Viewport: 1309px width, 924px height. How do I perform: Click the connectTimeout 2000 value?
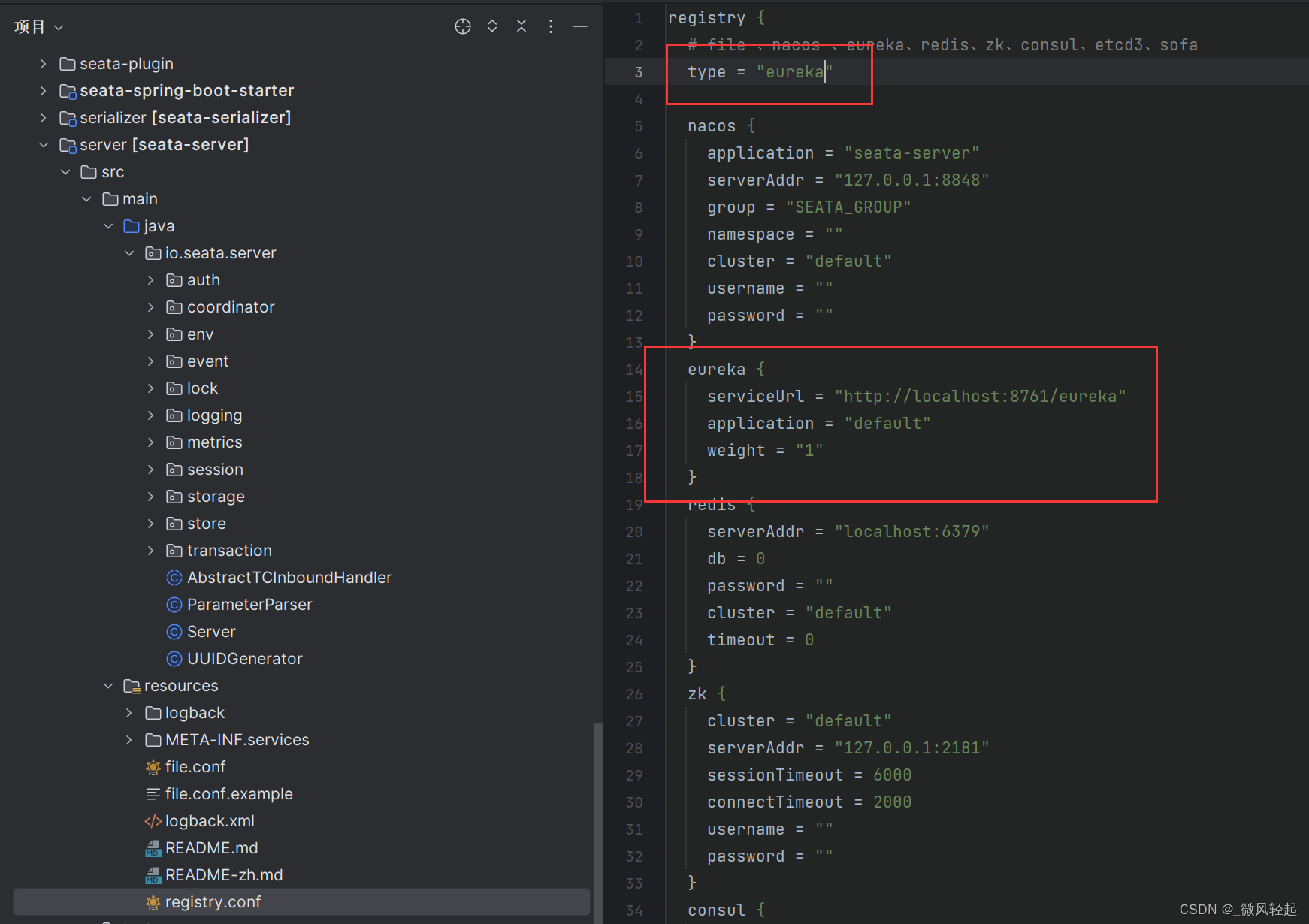(x=892, y=802)
